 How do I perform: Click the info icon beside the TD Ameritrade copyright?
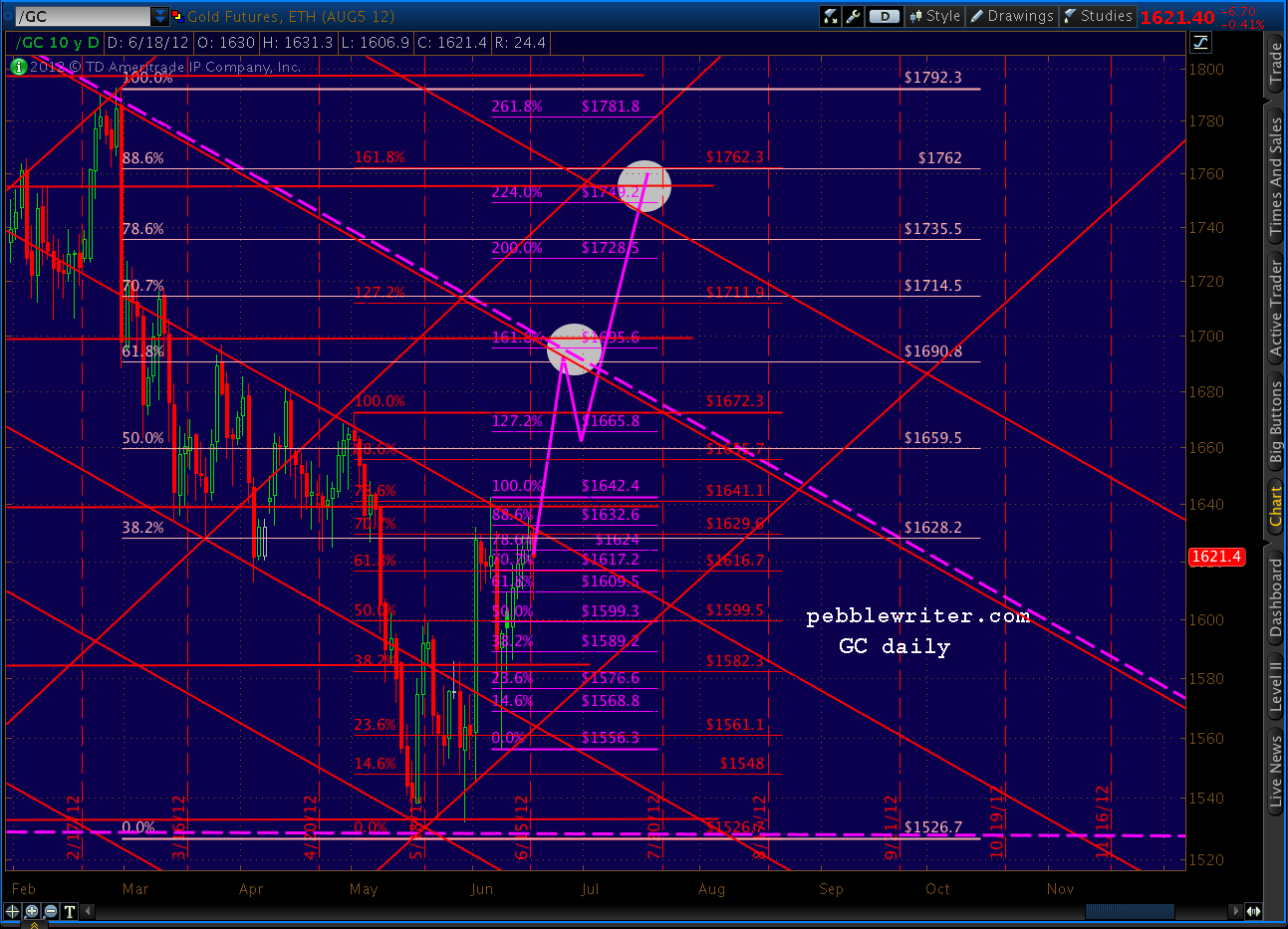pyautogui.click(x=18, y=67)
